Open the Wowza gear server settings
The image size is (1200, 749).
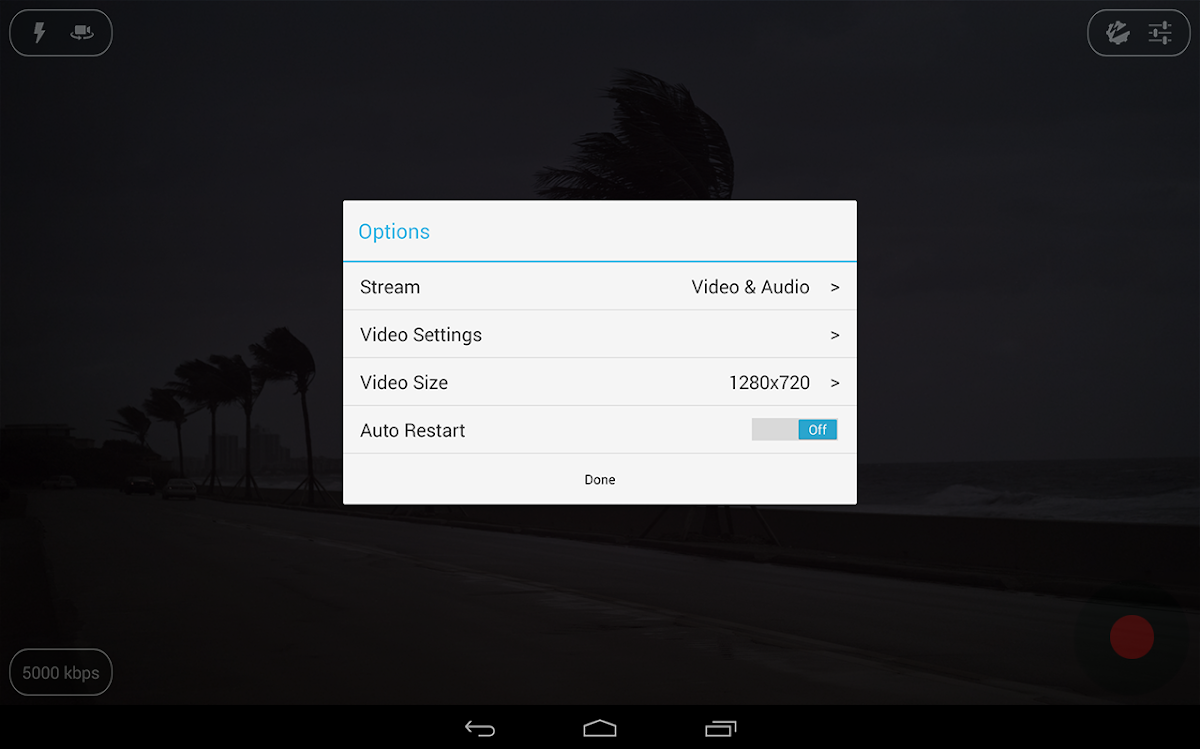tap(1118, 33)
